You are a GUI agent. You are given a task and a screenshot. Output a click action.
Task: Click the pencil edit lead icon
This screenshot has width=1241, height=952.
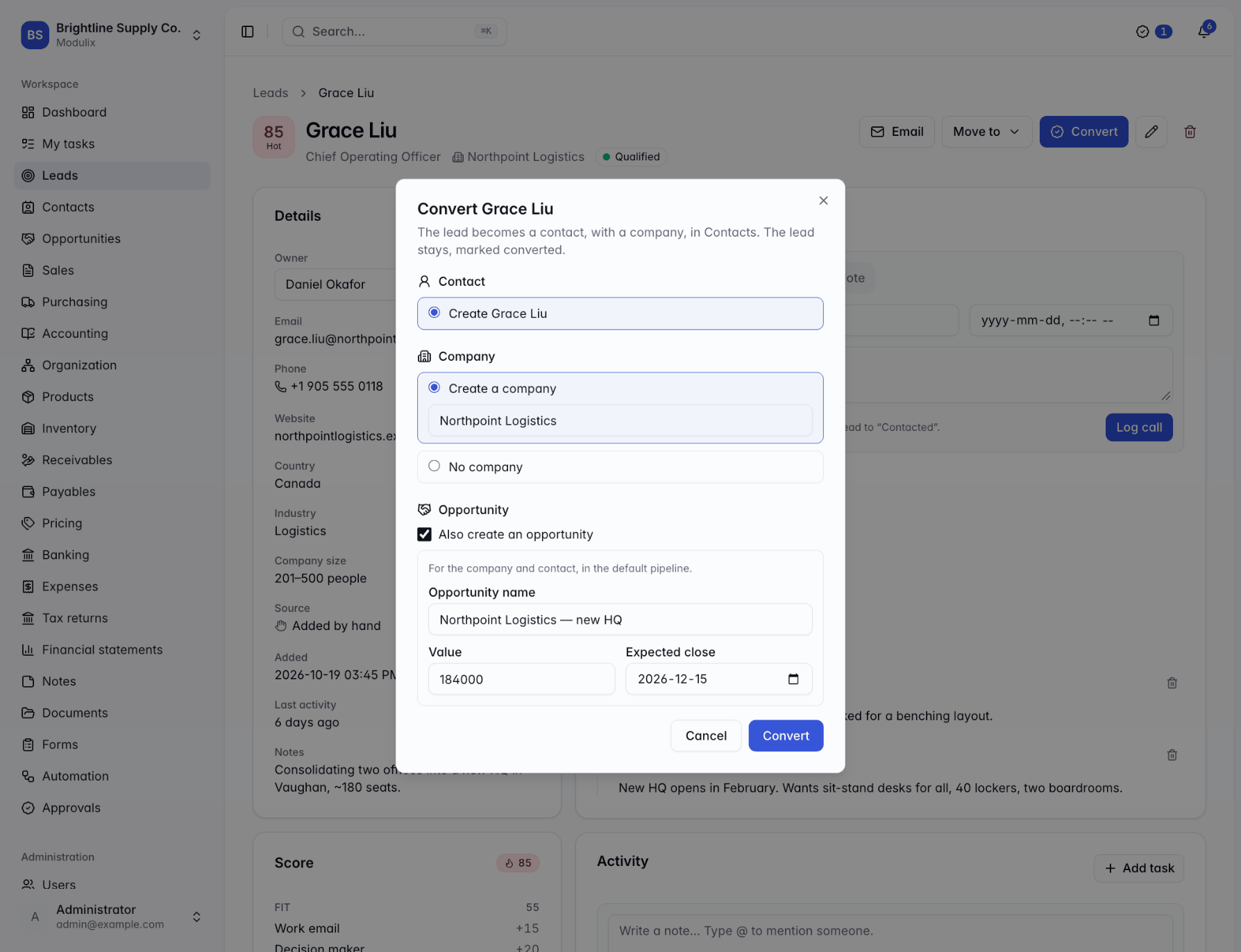1151,132
